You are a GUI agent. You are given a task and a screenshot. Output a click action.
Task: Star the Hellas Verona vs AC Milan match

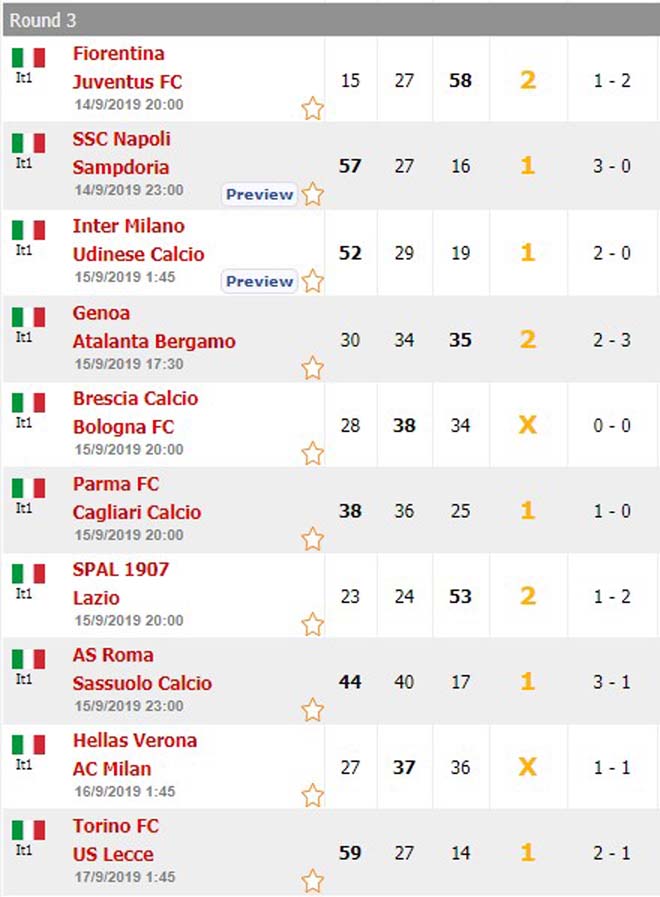pos(312,795)
